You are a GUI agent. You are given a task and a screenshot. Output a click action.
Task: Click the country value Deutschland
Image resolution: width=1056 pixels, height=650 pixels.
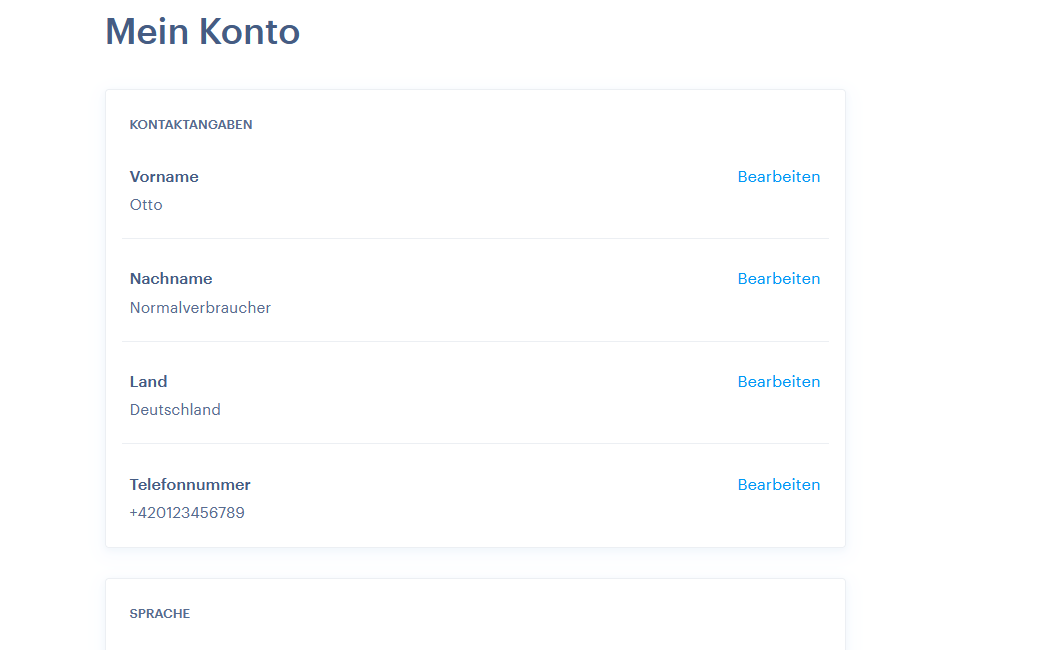(175, 409)
